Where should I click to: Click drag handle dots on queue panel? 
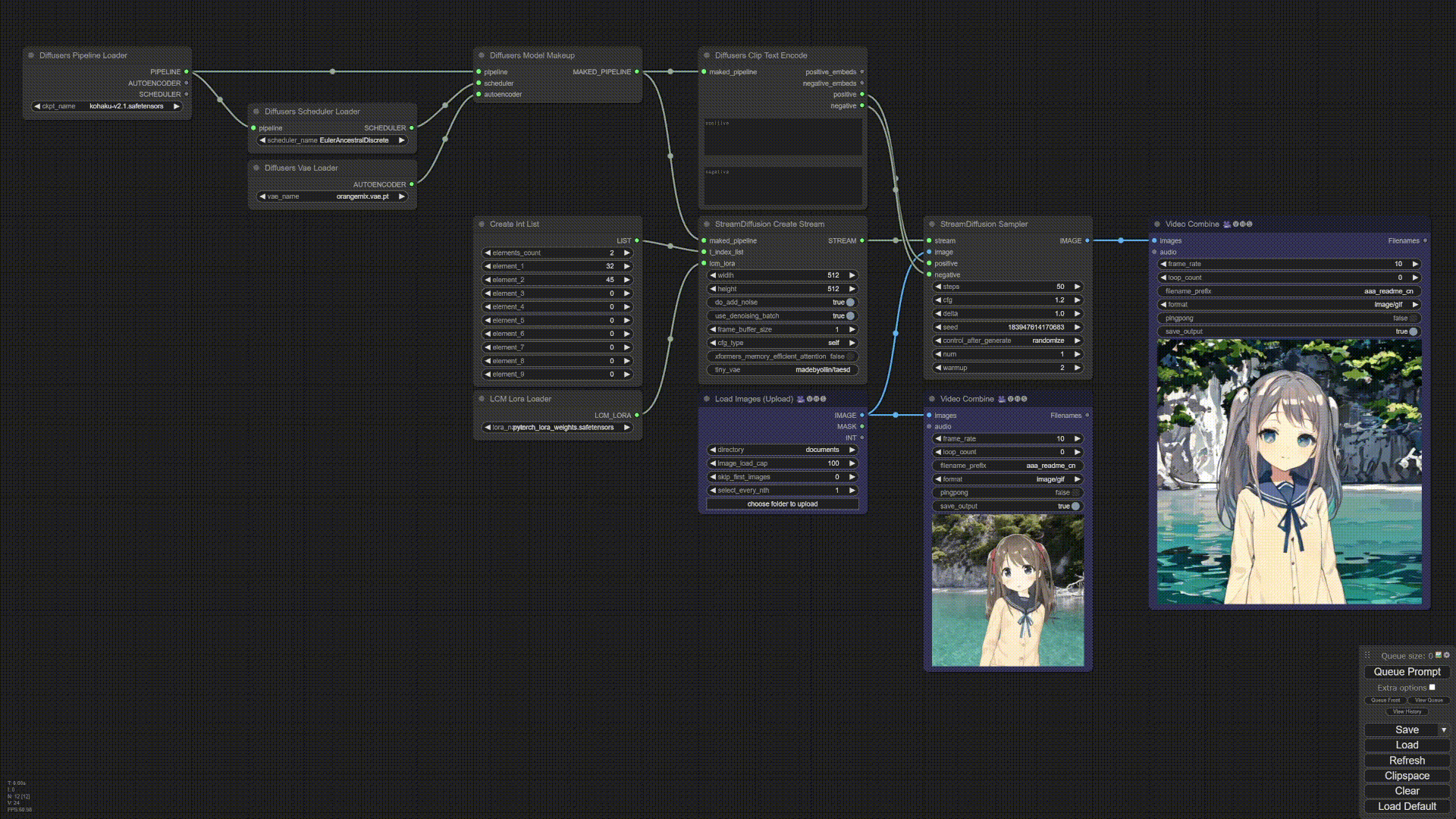[1368, 656]
